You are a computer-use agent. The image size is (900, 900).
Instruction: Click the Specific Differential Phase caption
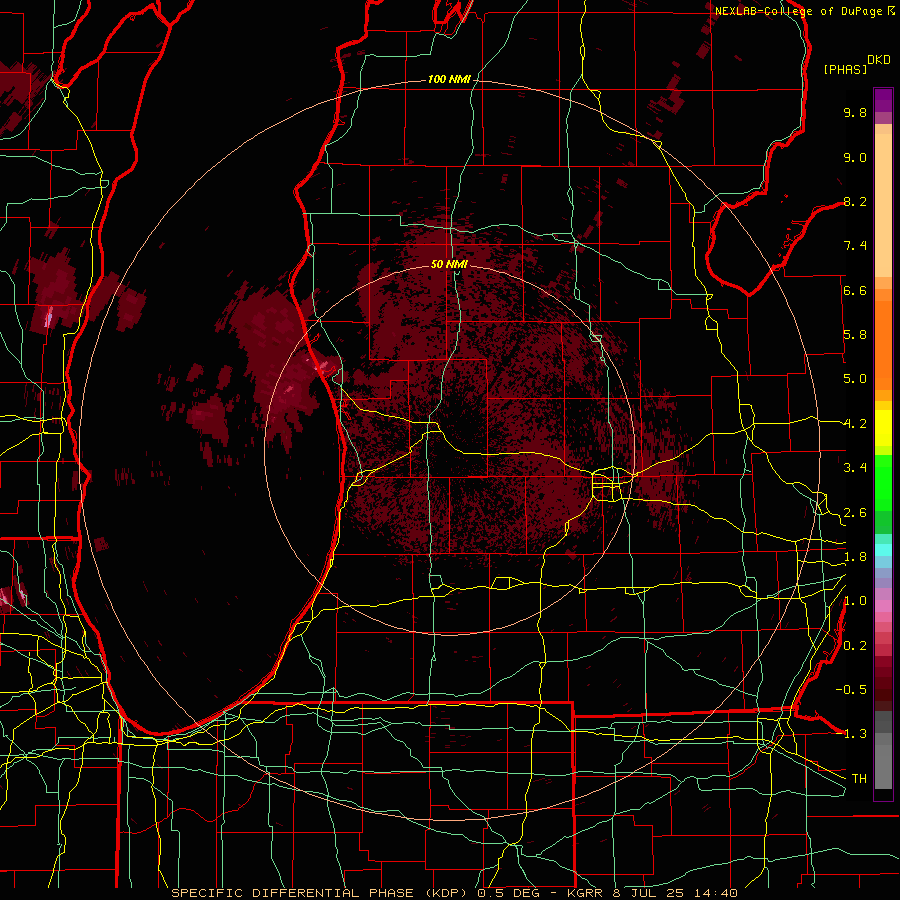click(x=454, y=893)
